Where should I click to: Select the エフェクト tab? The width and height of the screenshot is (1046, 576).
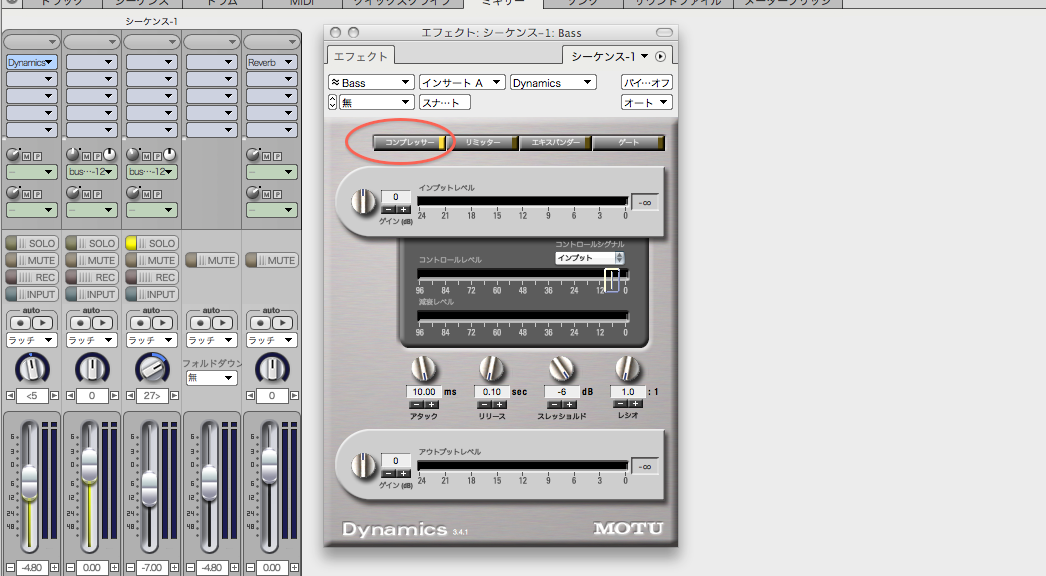coord(360,57)
